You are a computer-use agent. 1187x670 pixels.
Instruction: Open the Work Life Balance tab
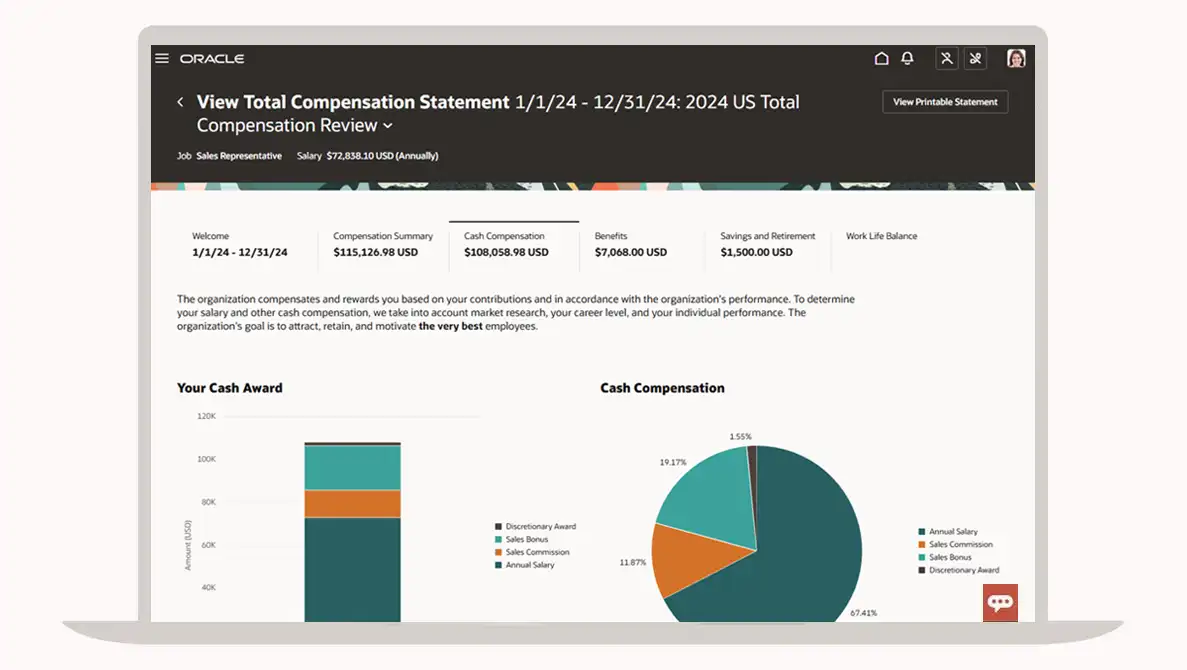tap(881, 237)
